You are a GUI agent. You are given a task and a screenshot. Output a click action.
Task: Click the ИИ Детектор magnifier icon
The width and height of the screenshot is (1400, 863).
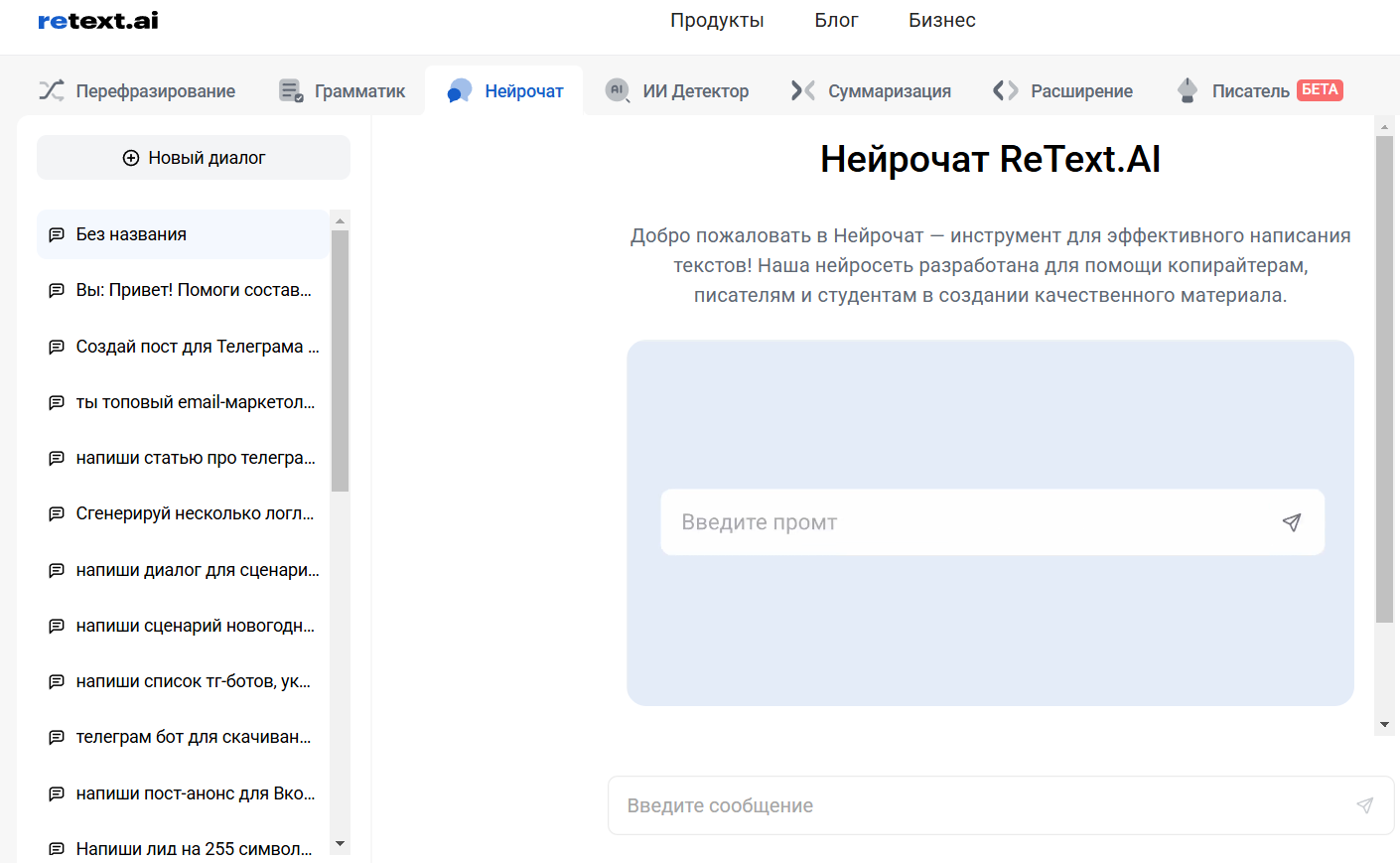618,90
